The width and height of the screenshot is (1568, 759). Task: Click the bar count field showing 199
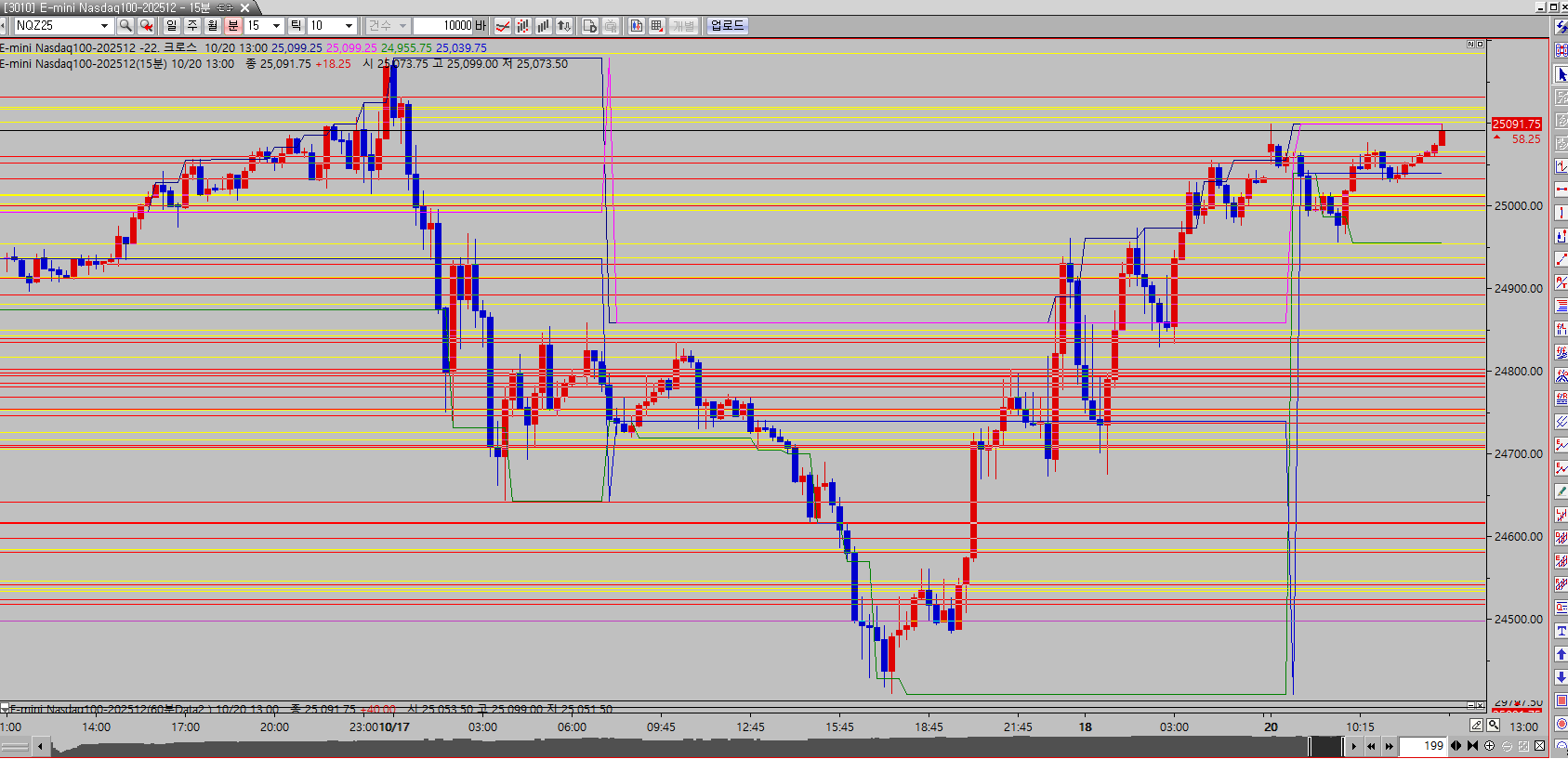coord(1423,746)
